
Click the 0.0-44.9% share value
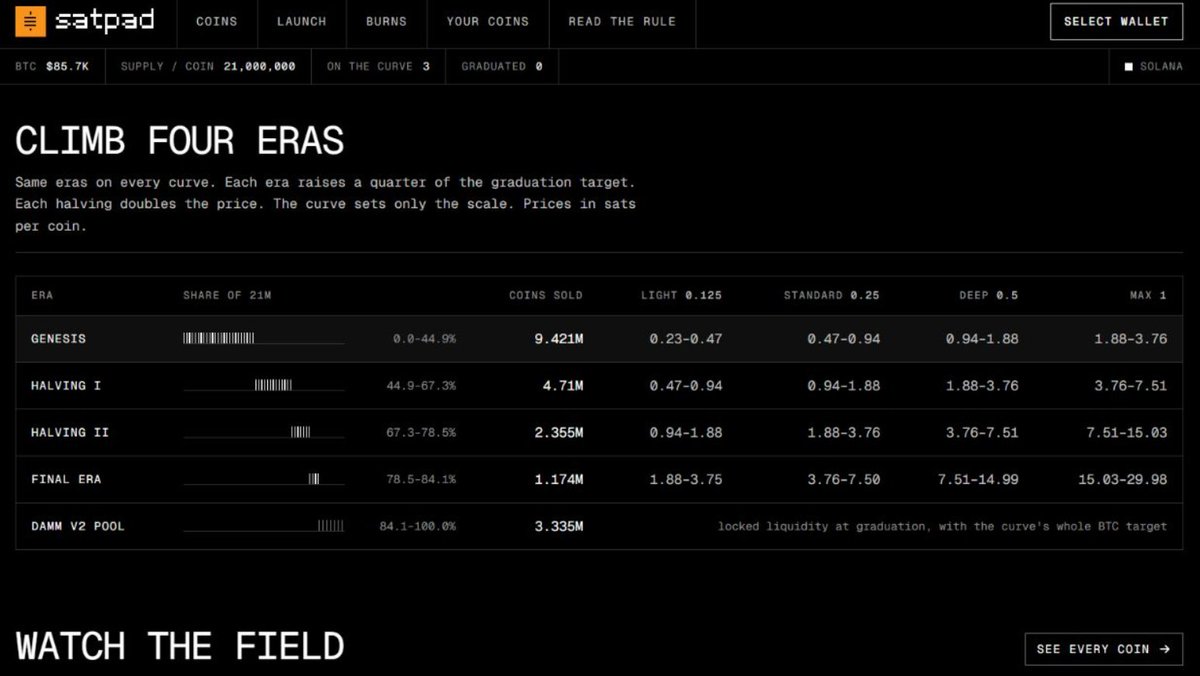tap(424, 339)
